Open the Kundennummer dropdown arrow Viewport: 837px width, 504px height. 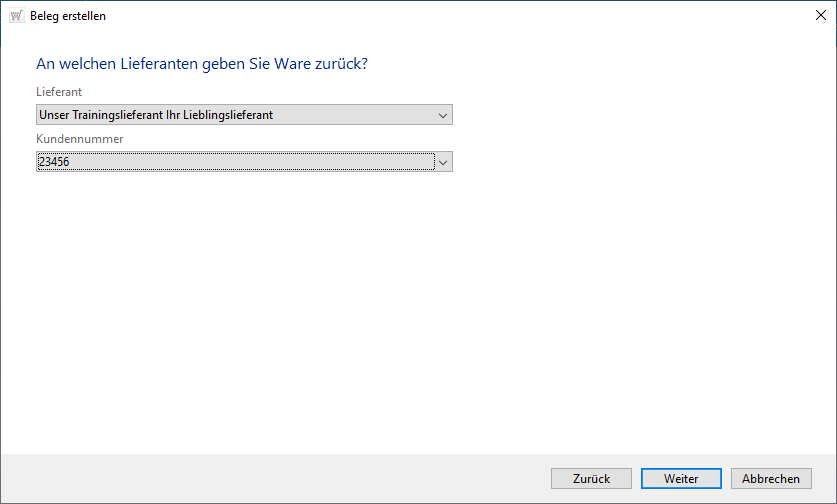(444, 162)
